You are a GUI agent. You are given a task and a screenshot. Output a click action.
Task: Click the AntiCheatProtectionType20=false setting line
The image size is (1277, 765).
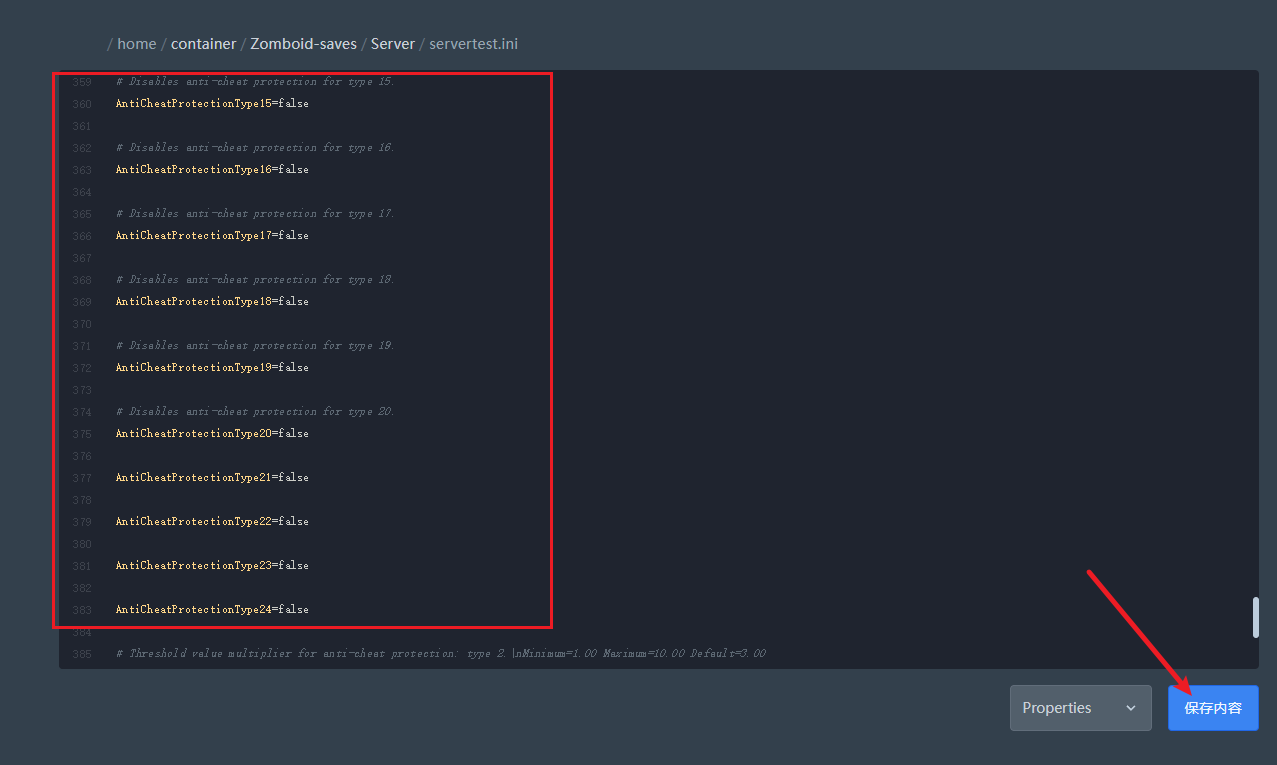point(212,434)
